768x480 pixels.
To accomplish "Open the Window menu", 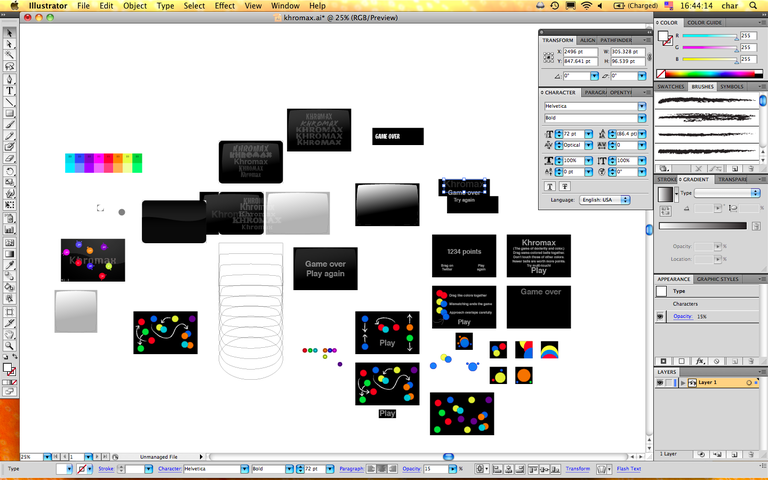I will point(285,6).
